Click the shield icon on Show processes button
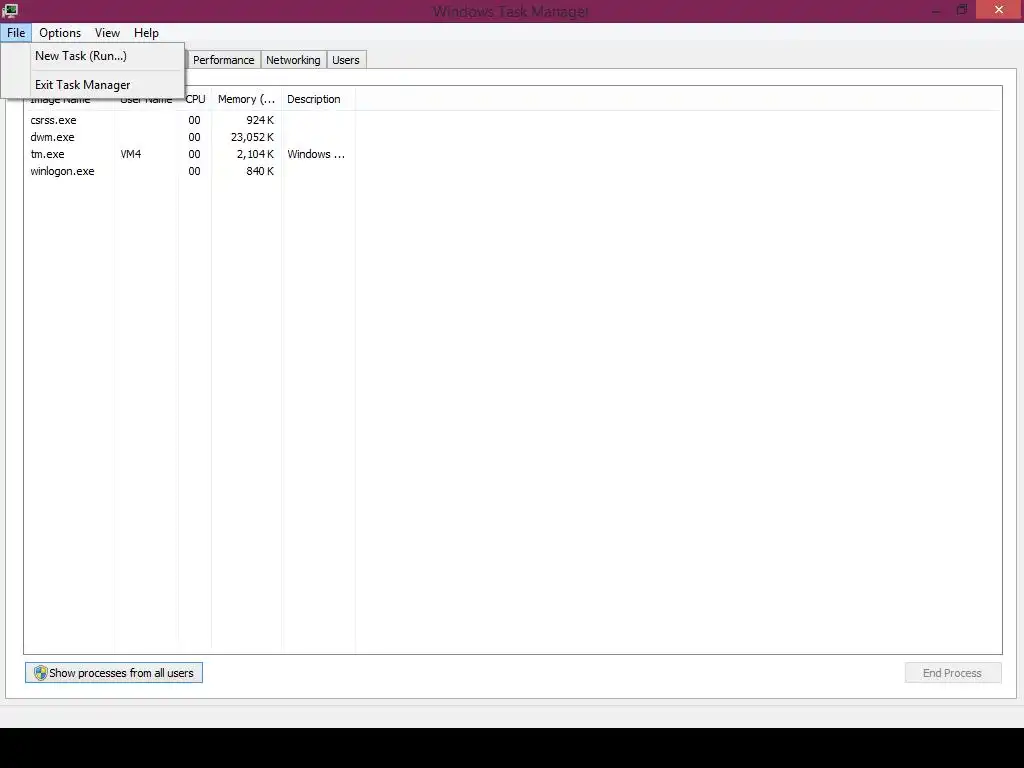The image size is (1024, 768). (x=40, y=673)
